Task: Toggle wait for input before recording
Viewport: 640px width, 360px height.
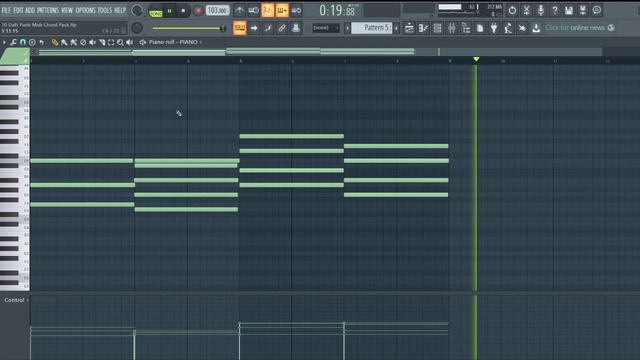Action: point(253,10)
